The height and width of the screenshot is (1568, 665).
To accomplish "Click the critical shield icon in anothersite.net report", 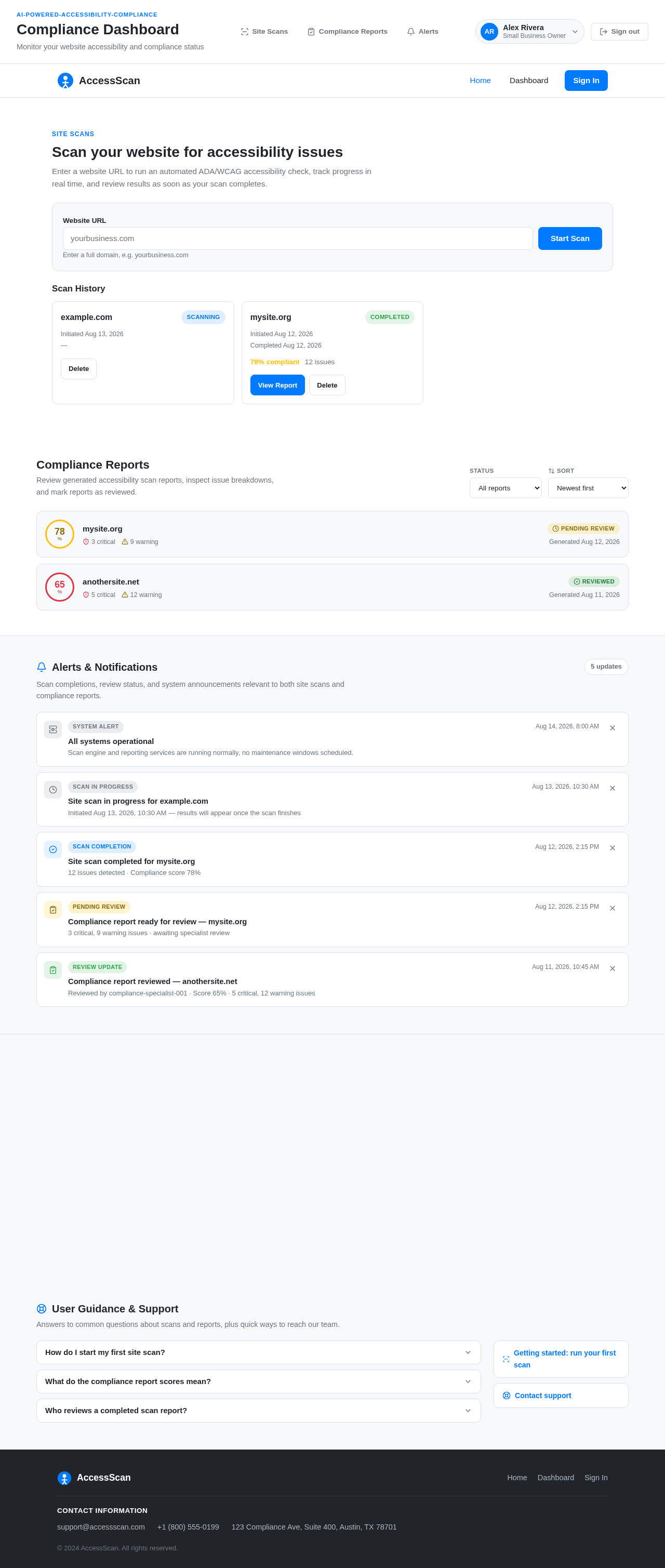I will pyautogui.click(x=86, y=595).
